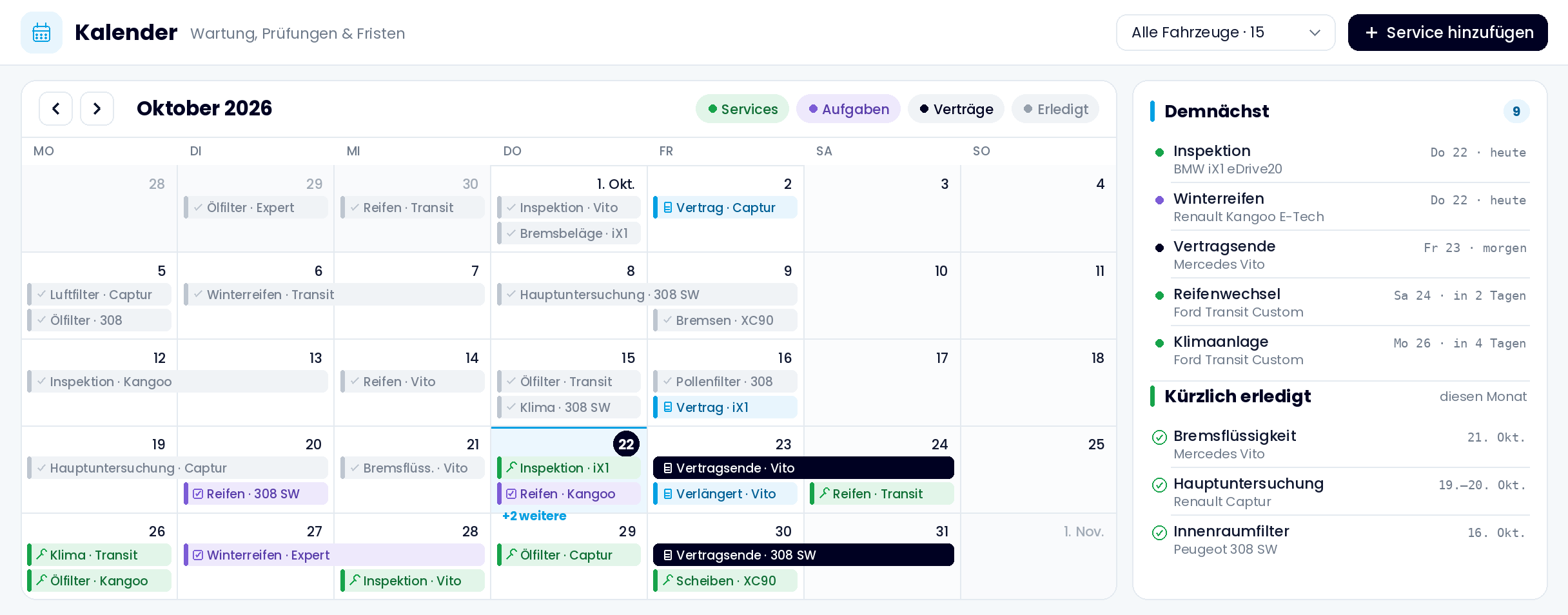The width and height of the screenshot is (1568, 615).
Task: Open completed Pollenfilter · 308 event
Action: tap(725, 382)
